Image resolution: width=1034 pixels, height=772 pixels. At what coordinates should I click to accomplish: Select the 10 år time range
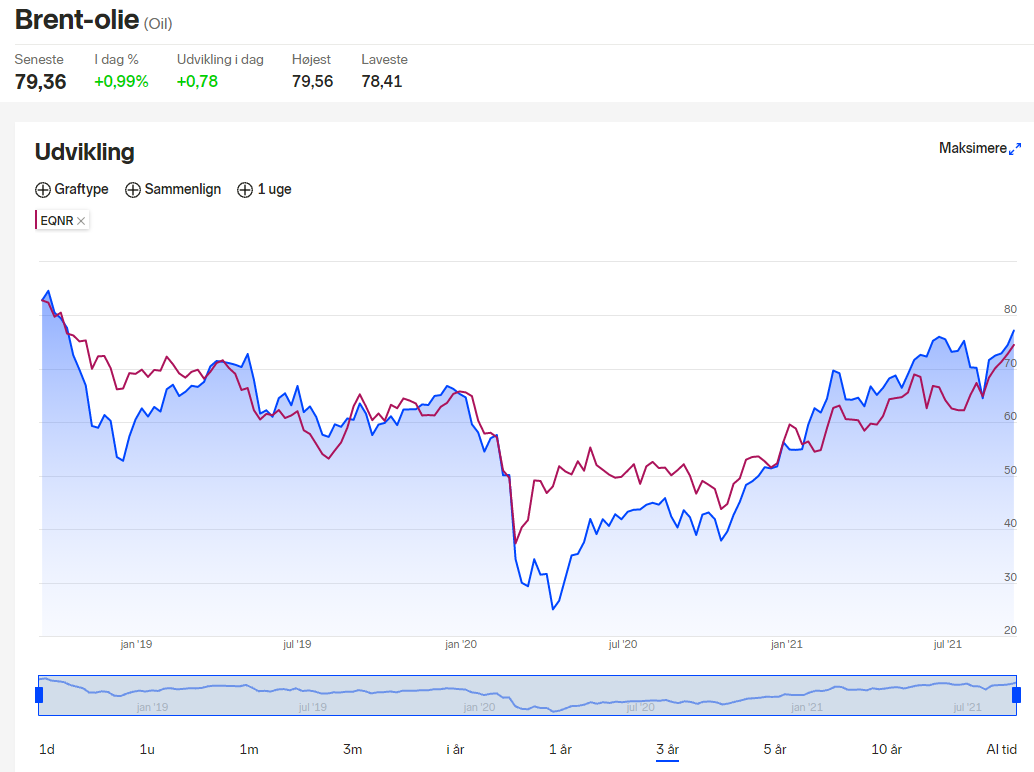(x=886, y=749)
